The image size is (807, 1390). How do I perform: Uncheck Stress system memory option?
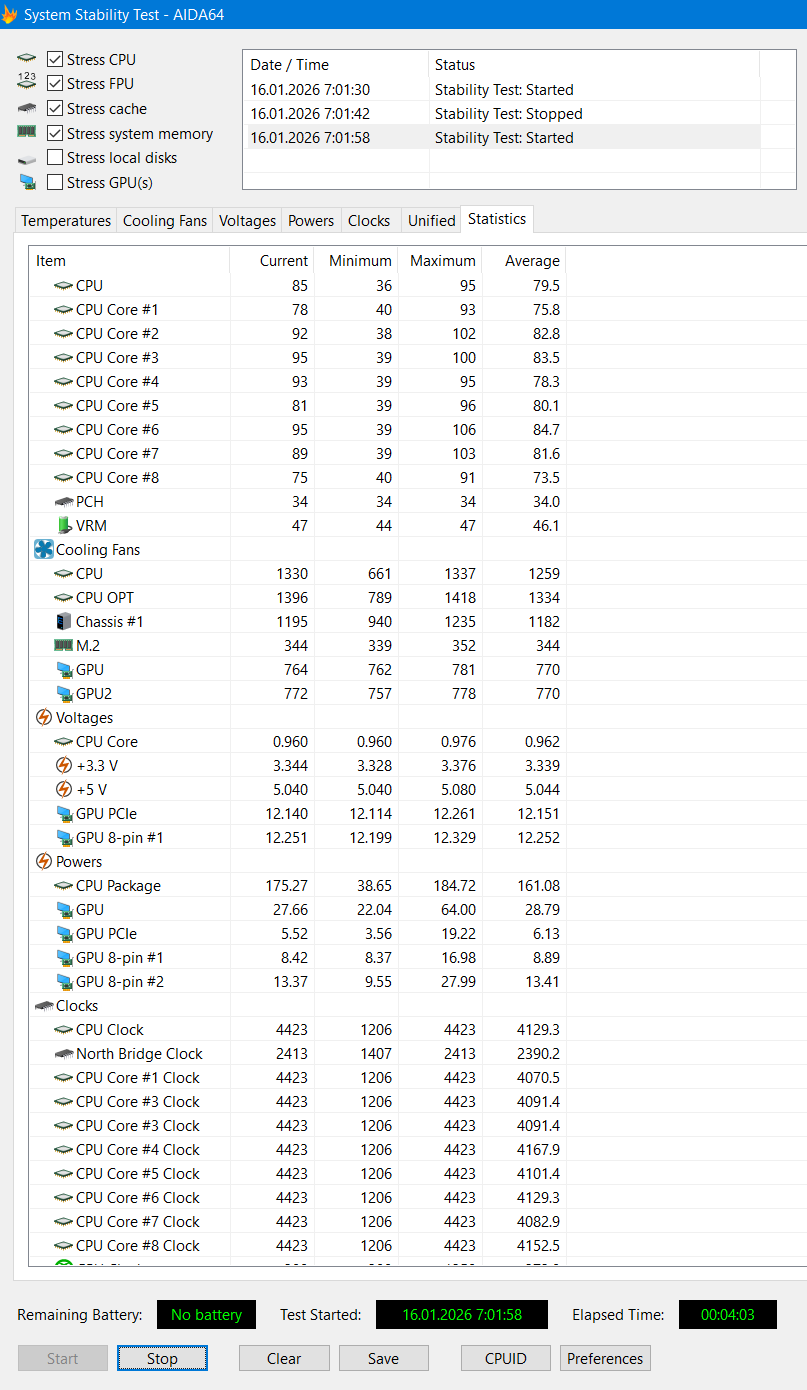[x=55, y=133]
